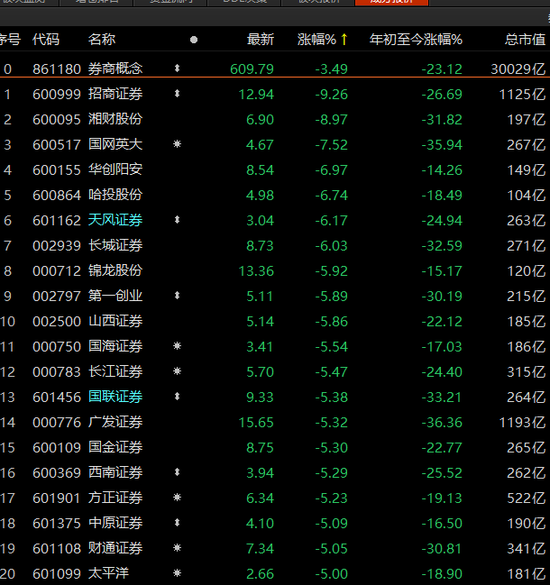Click the star marker next to 国海证券
The height and width of the screenshot is (585, 550).
coord(177,346)
